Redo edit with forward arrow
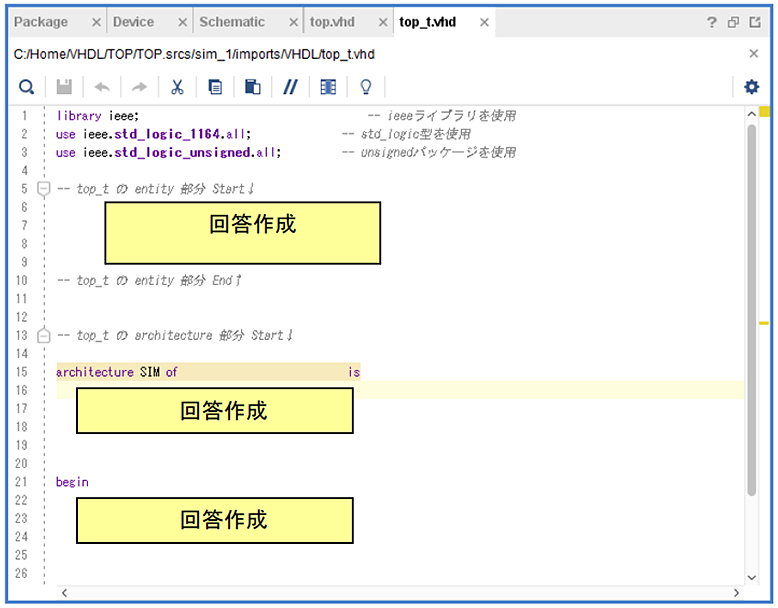 [139, 87]
